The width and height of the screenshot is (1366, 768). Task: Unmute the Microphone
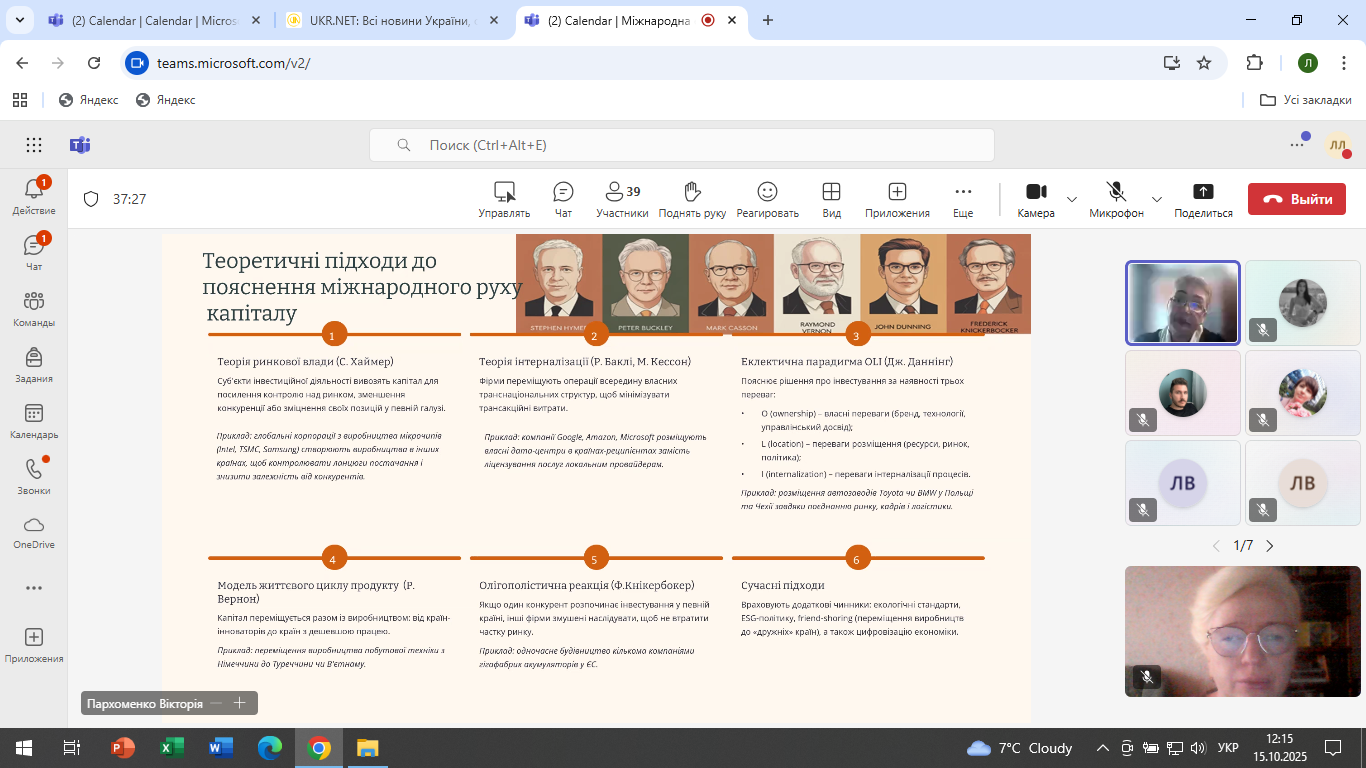pos(1116,198)
